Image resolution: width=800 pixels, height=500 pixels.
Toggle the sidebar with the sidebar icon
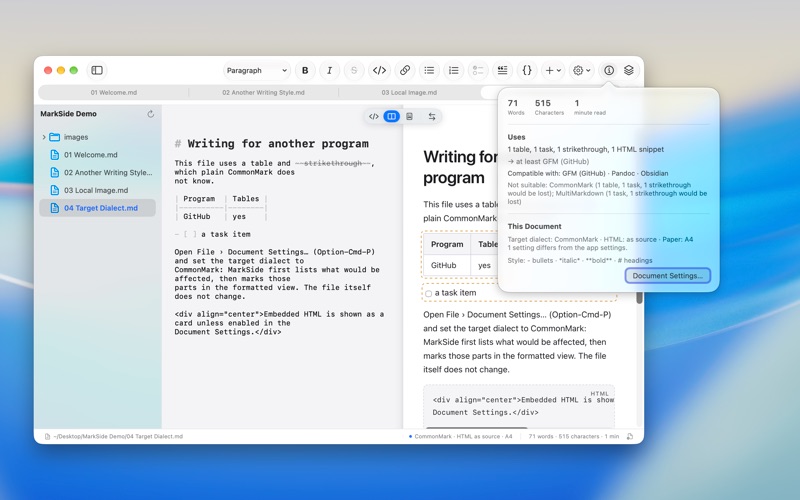pos(97,70)
